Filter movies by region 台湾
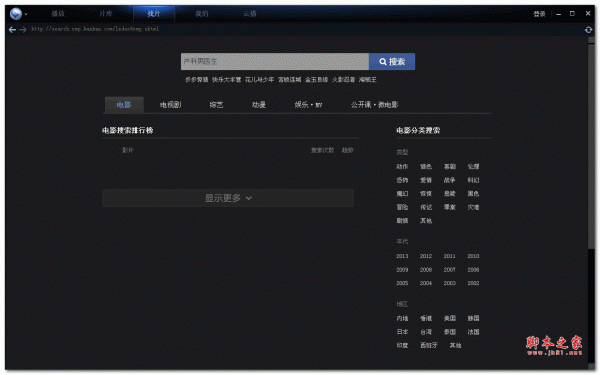600x375 pixels. pos(426,332)
